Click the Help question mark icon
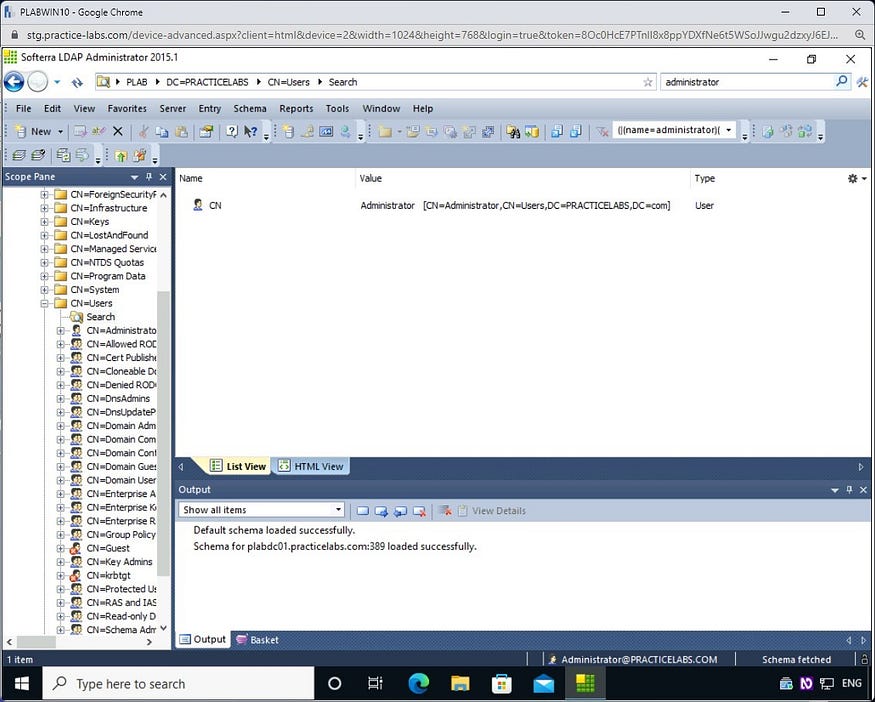The image size is (875, 702). [x=232, y=132]
